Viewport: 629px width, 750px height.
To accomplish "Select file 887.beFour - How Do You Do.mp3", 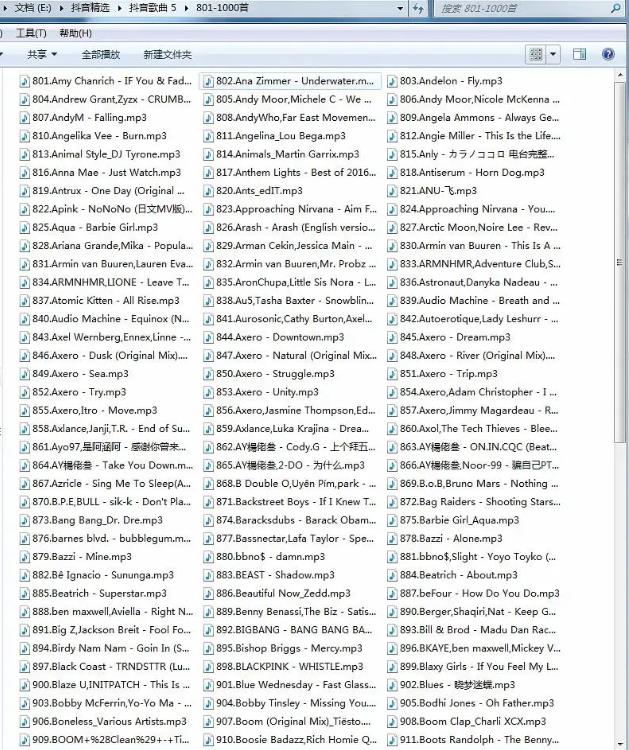I will click(474, 594).
